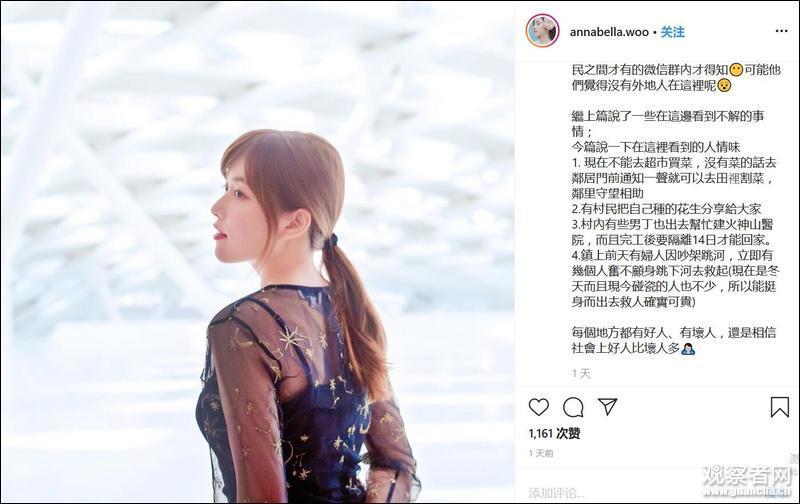Click the 1 天前 post date

[x=541, y=453]
